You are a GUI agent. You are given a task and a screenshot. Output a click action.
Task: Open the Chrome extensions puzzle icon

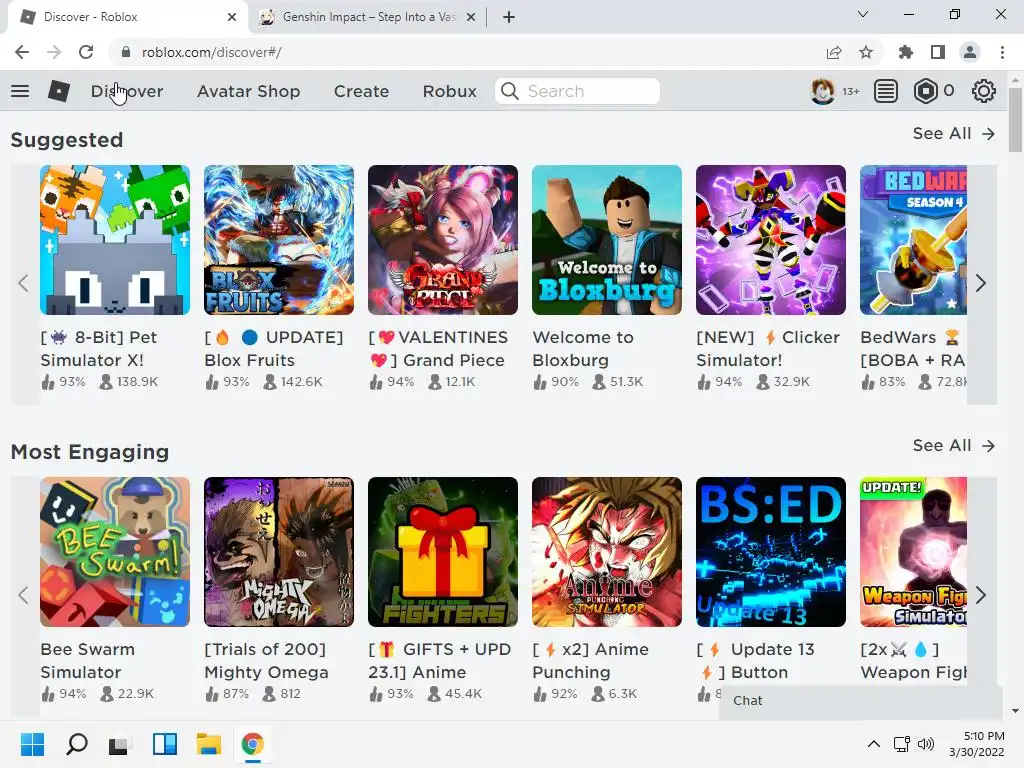(x=905, y=52)
